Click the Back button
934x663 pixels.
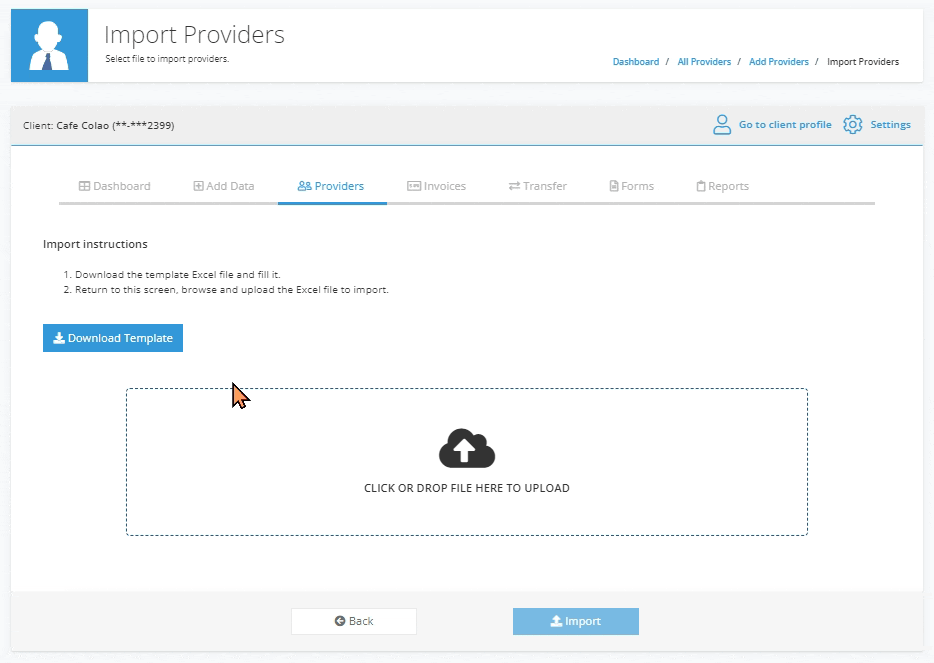pos(353,621)
